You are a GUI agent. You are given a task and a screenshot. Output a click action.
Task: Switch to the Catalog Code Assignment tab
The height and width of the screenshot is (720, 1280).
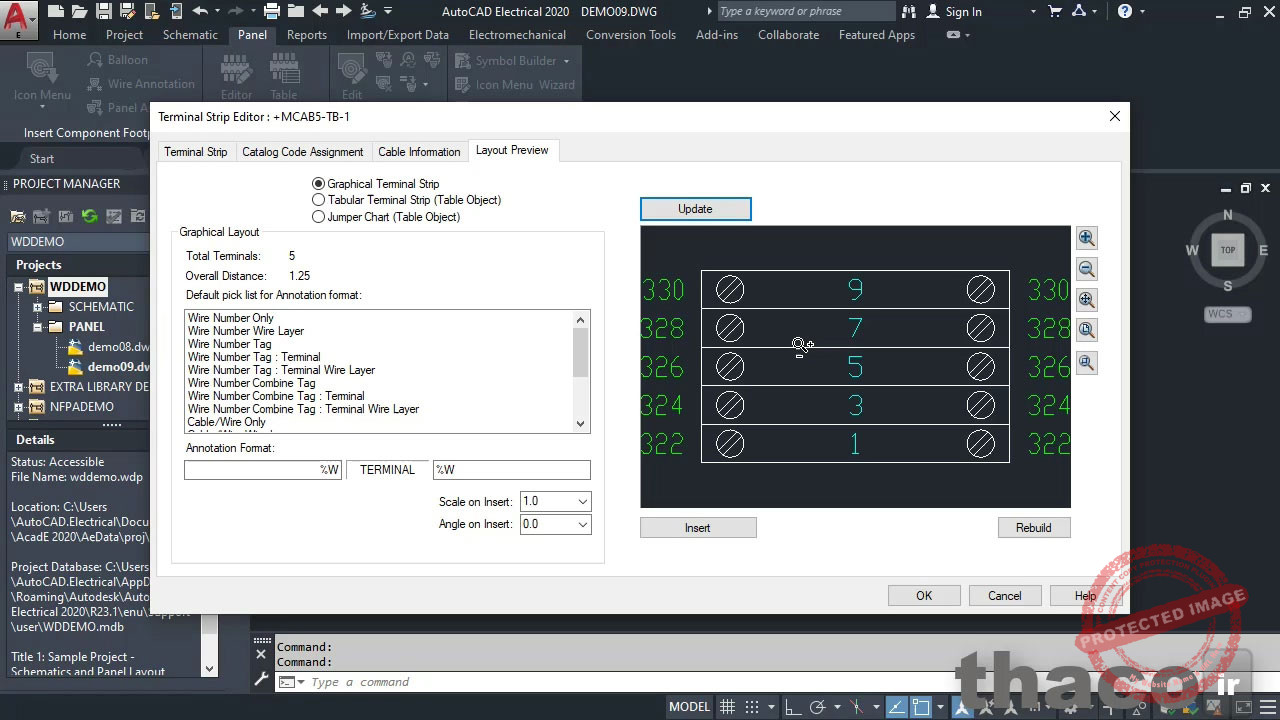(x=302, y=151)
